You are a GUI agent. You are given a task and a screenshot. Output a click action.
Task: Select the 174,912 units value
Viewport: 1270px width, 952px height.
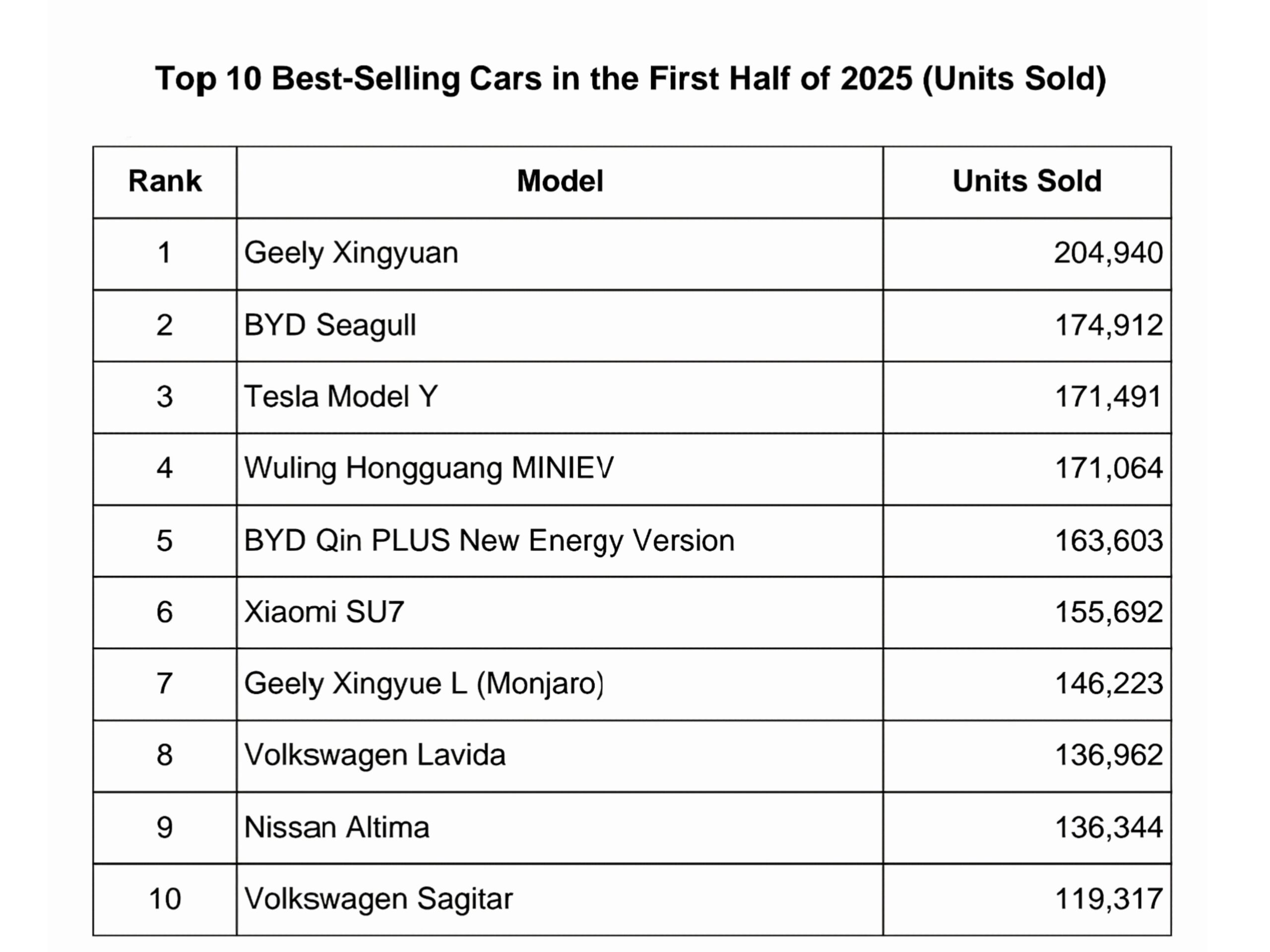pyautogui.click(x=1108, y=325)
